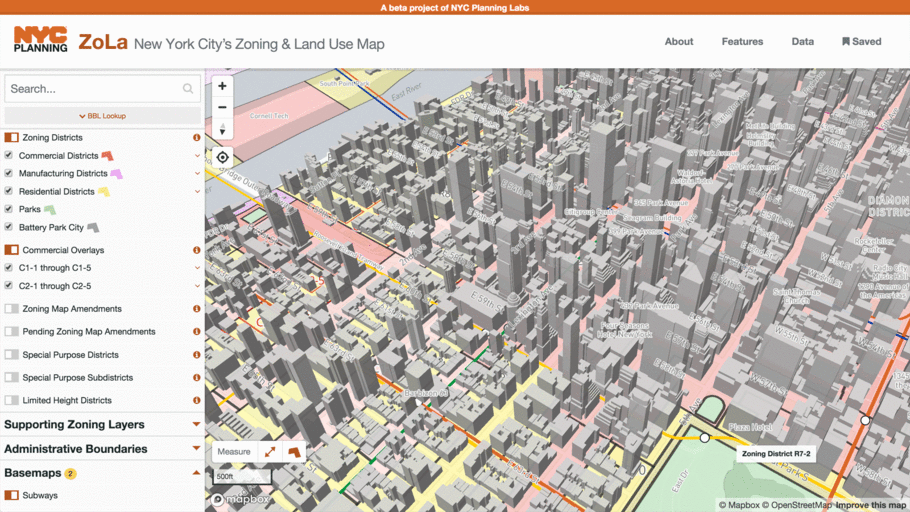Reset map bearing with compass icon
This screenshot has width=910, height=512.
click(x=222, y=128)
